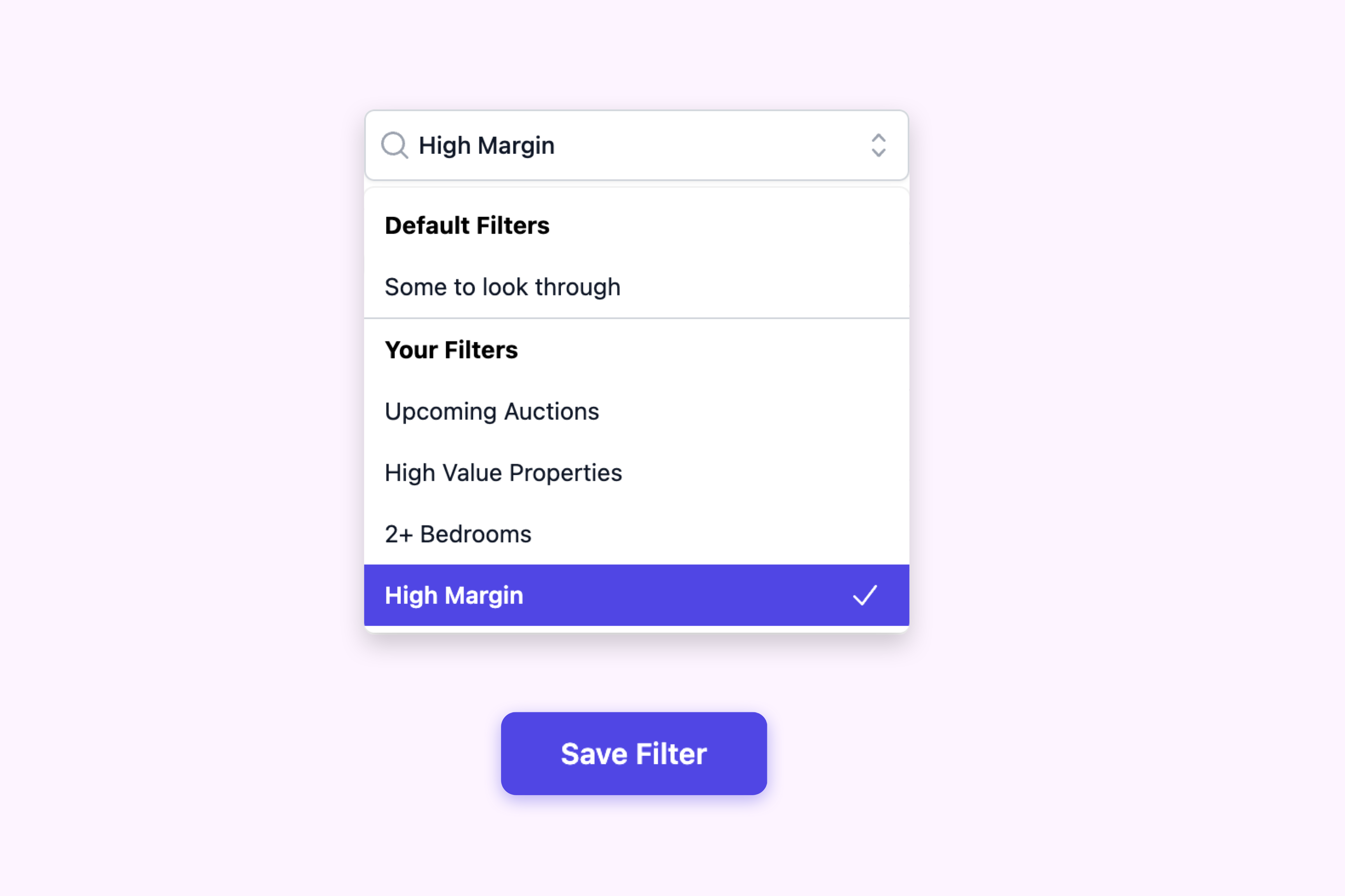The image size is (1345, 896).
Task: Select the highlighted High Margin option
Action: (454, 595)
